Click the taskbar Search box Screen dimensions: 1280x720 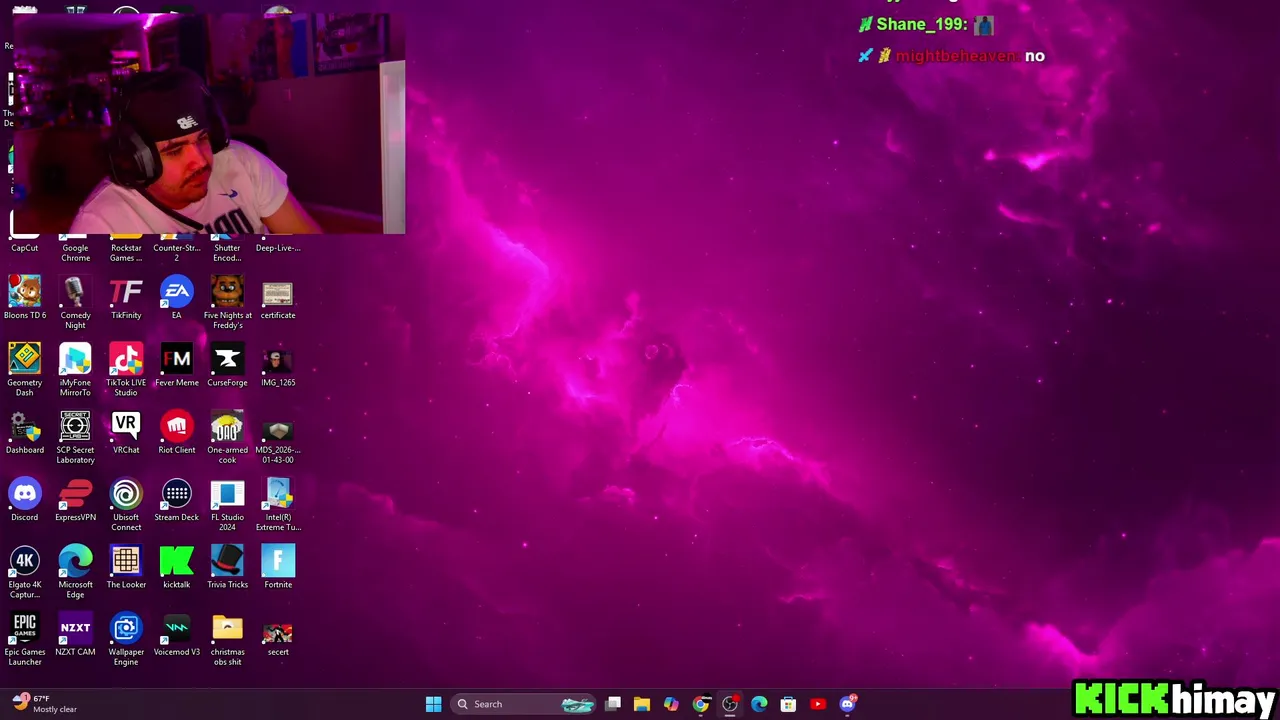point(524,704)
